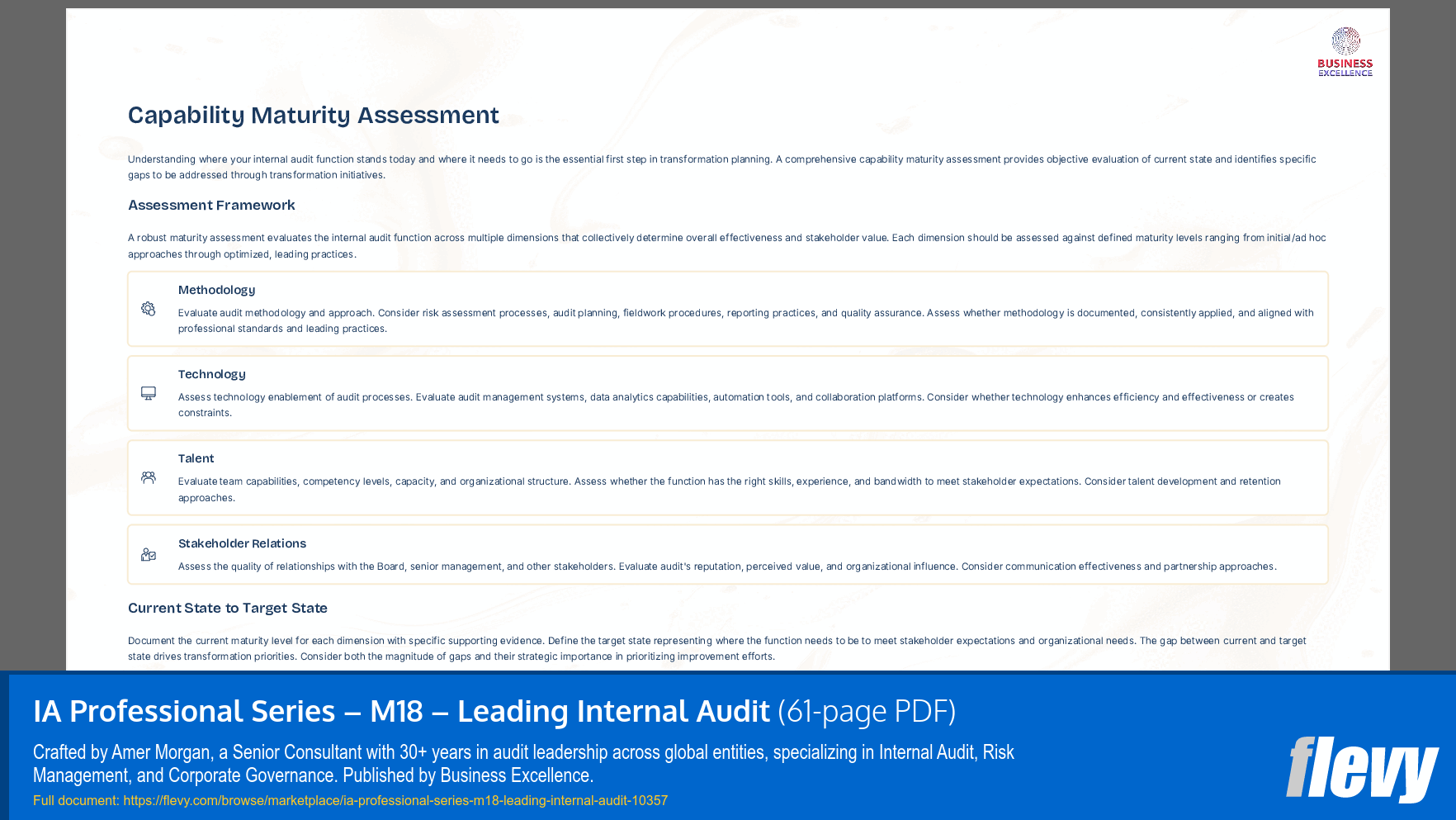Select the gear icon beside Methodology

click(x=149, y=309)
